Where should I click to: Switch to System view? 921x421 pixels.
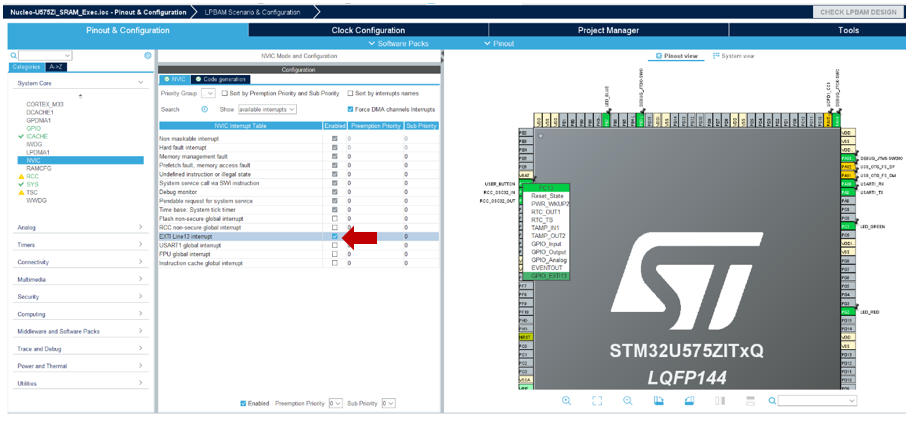734,56
